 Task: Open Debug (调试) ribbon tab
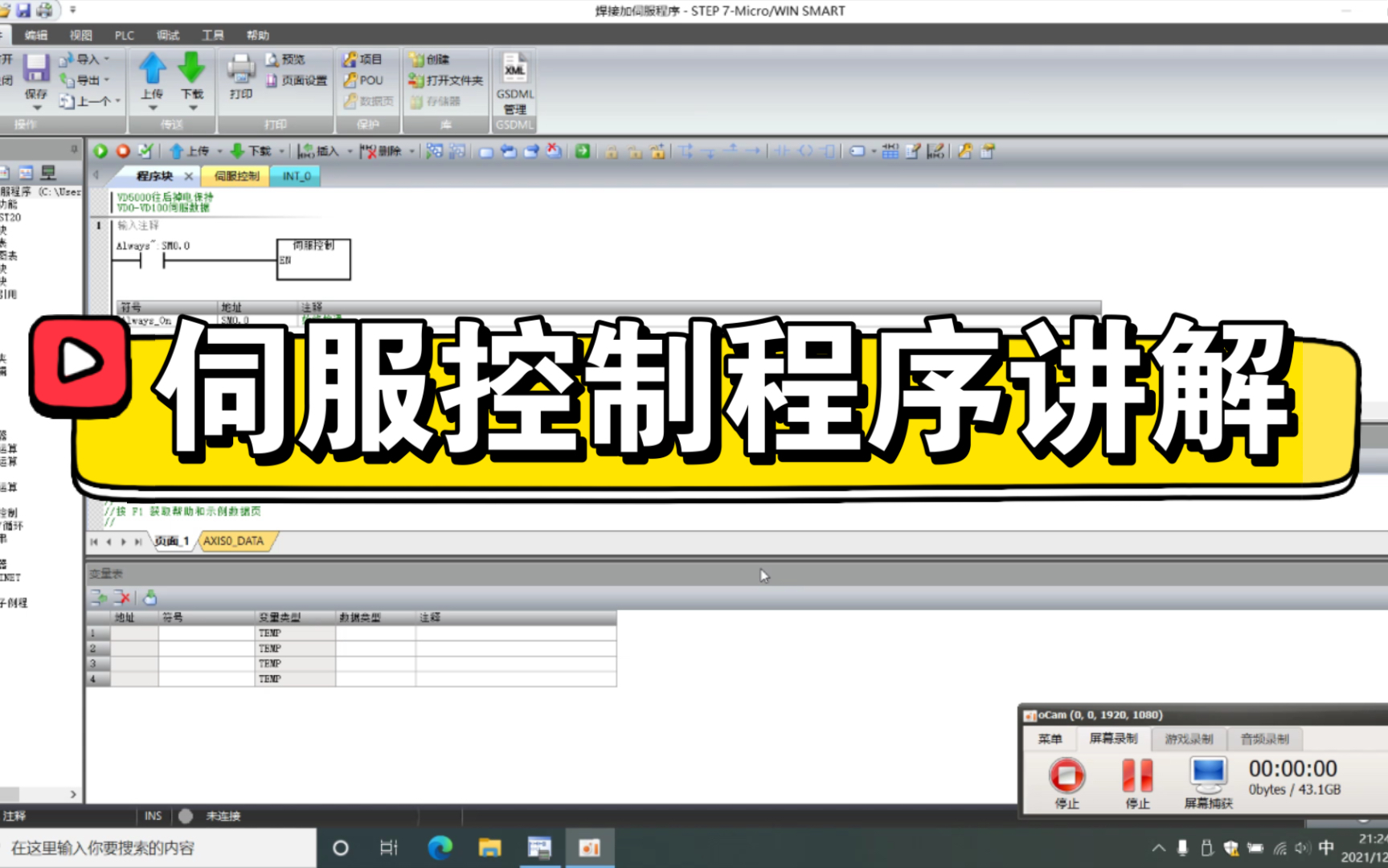(x=168, y=35)
